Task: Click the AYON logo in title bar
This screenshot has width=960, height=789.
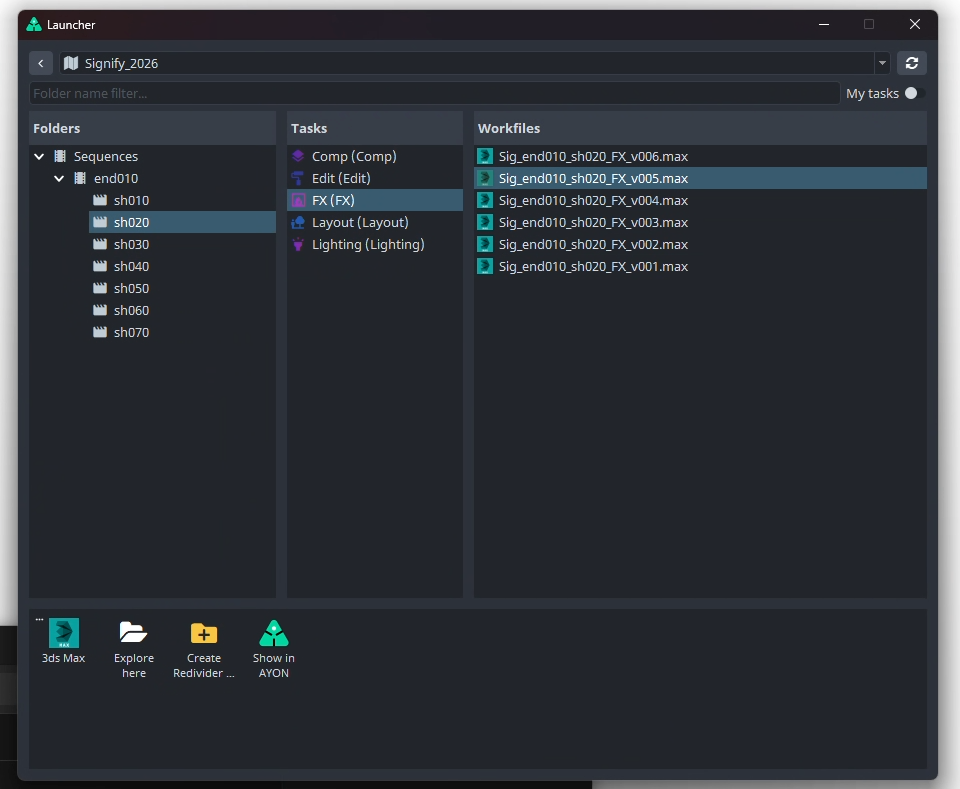Action: tap(34, 24)
